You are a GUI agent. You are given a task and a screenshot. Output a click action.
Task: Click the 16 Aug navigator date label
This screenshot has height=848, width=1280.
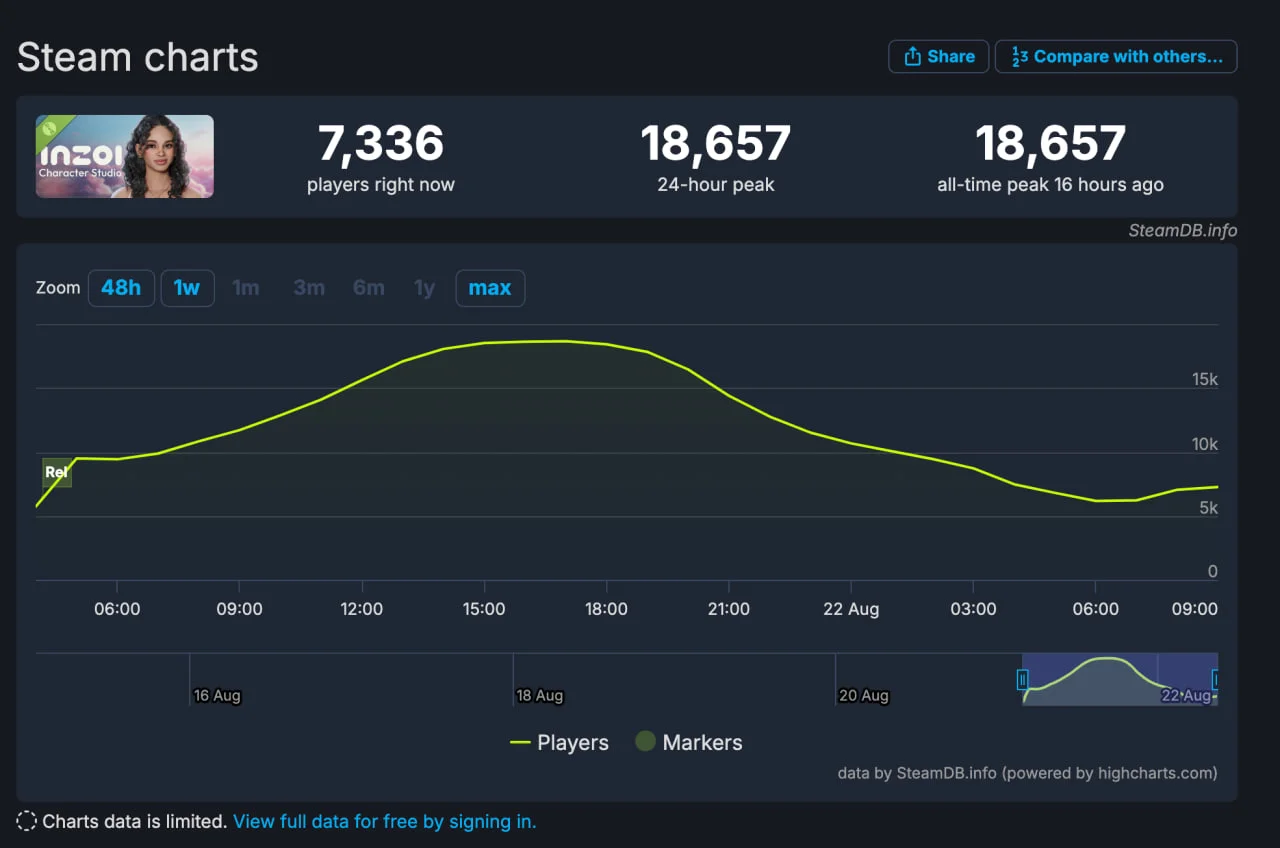pyautogui.click(x=217, y=695)
